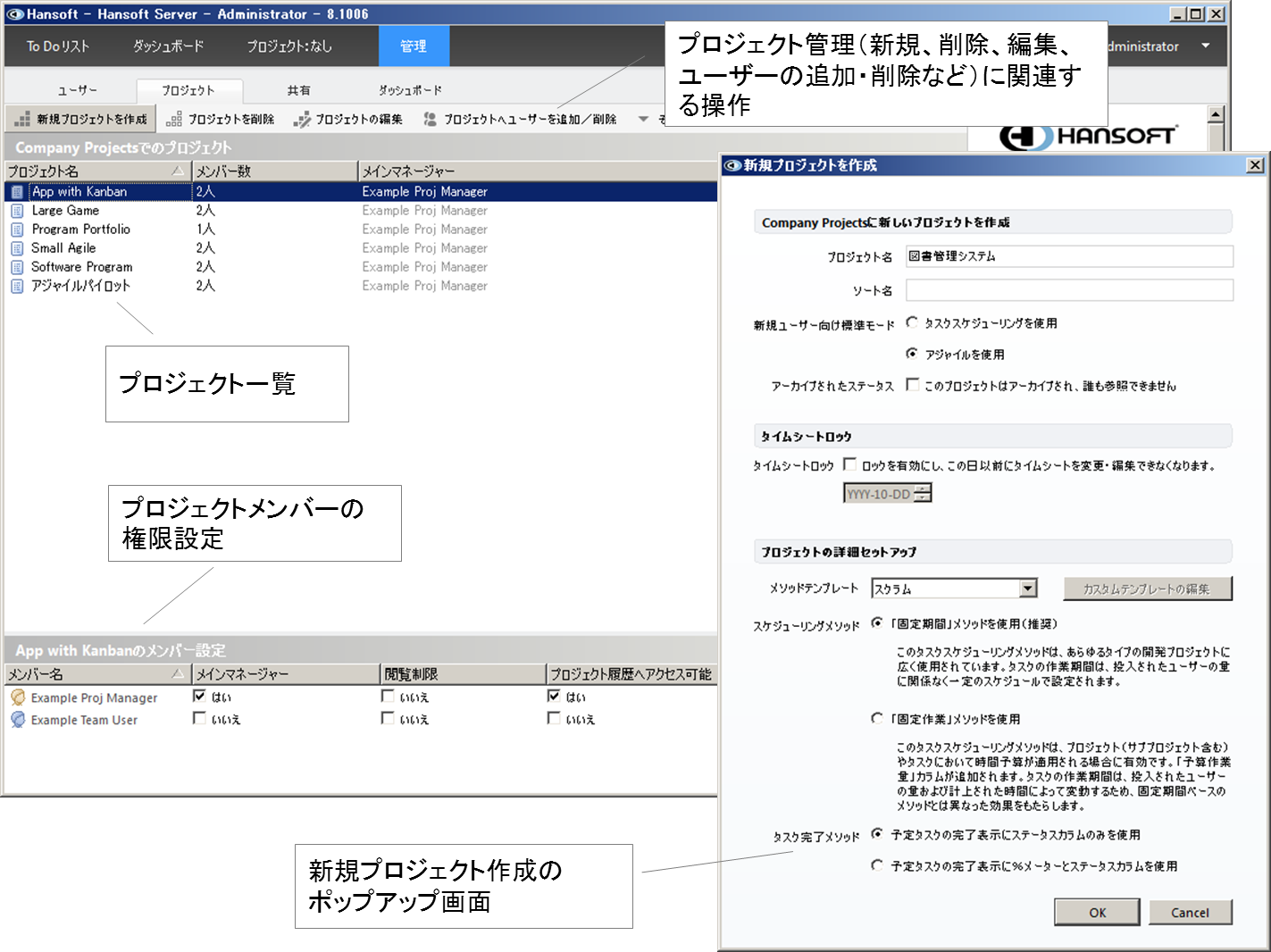1271x952 pixels.
Task: Click プロジェクトへユーザーを追加/削除 button
Action: (x=520, y=119)
